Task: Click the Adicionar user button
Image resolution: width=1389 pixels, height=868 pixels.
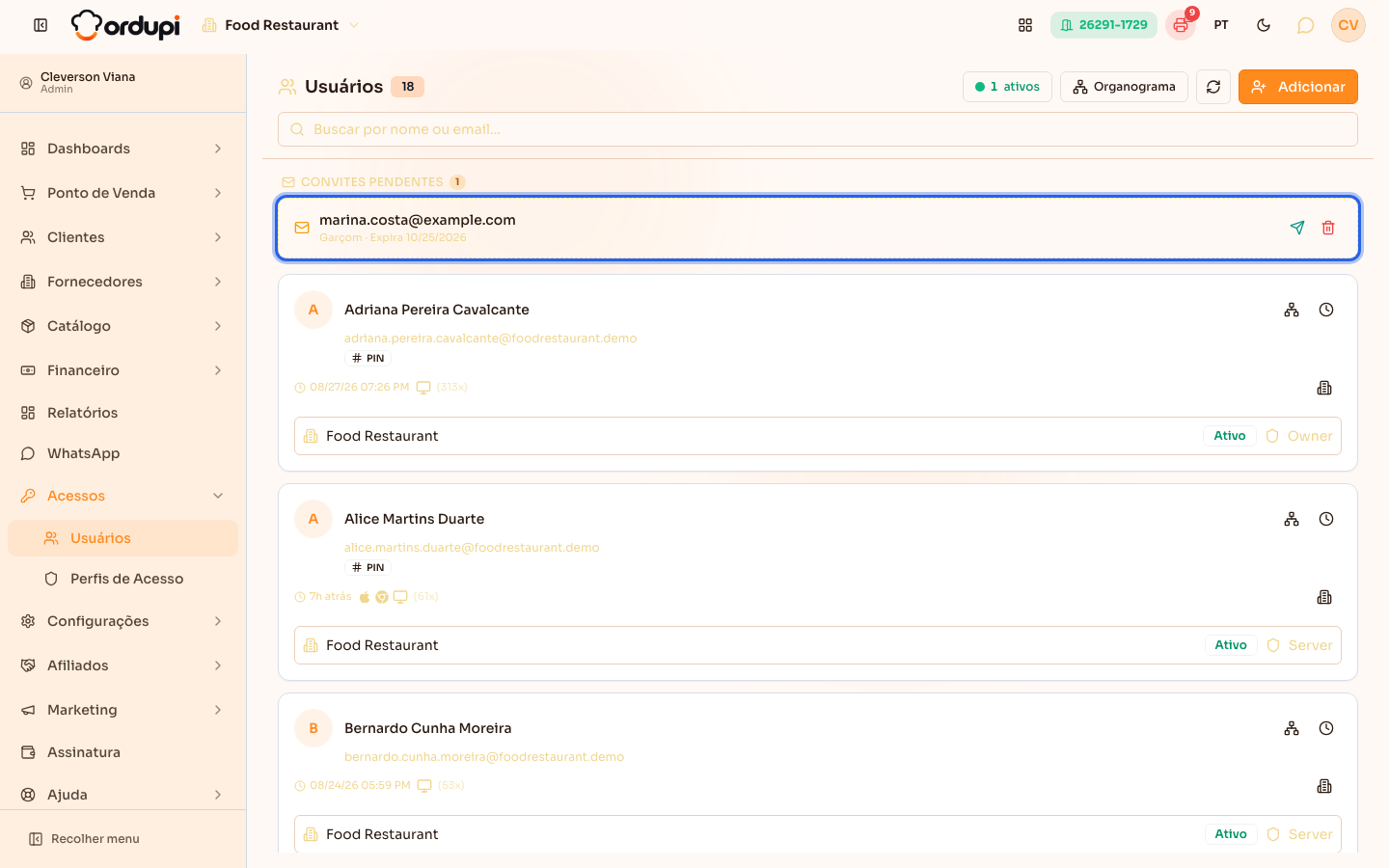Action: [1298, 87]
